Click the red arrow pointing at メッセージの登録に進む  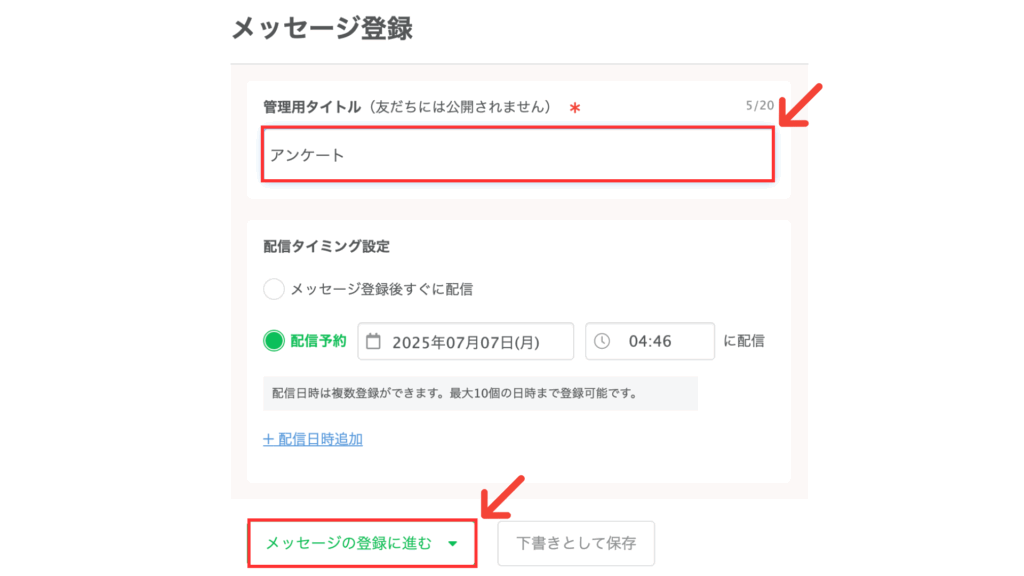[503, 497]
